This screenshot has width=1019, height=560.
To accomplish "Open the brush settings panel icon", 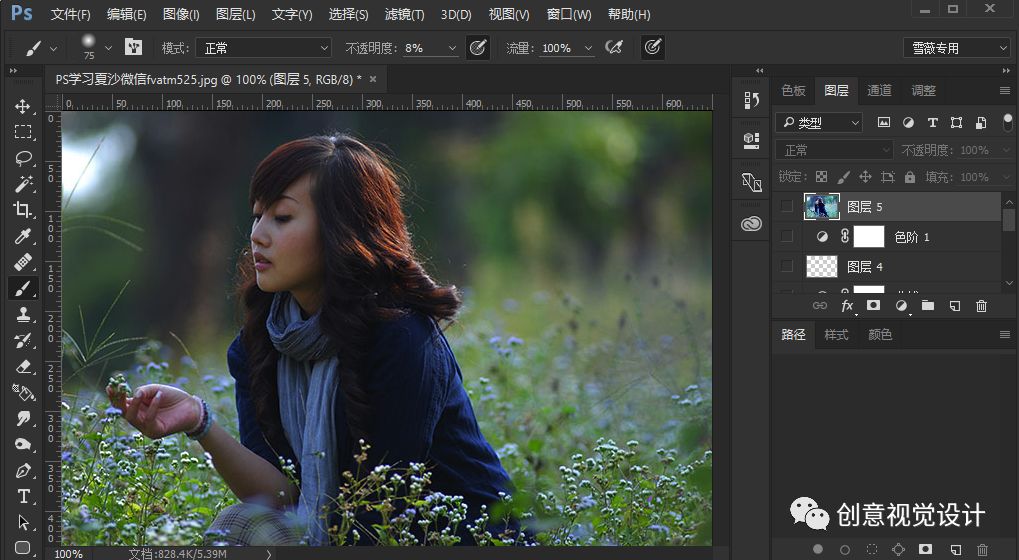I will point(133,47).
